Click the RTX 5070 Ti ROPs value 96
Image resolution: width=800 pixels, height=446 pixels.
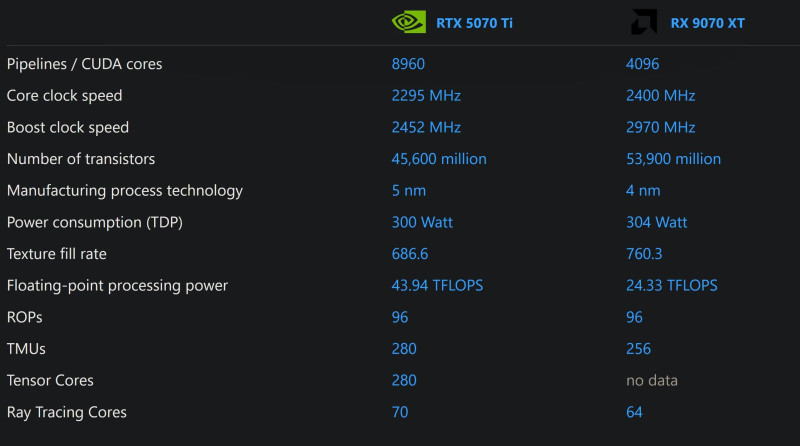(399, 317)
